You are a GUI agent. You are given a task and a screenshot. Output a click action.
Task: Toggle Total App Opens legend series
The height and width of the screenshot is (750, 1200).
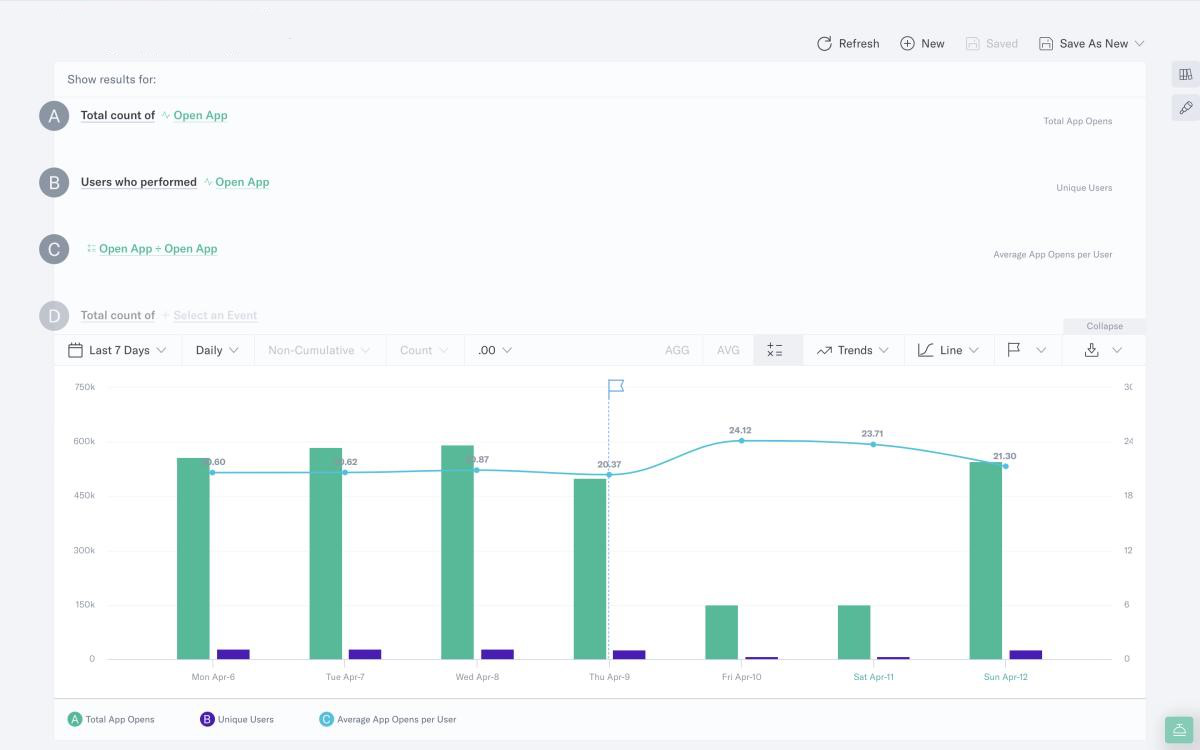point(111,719)
